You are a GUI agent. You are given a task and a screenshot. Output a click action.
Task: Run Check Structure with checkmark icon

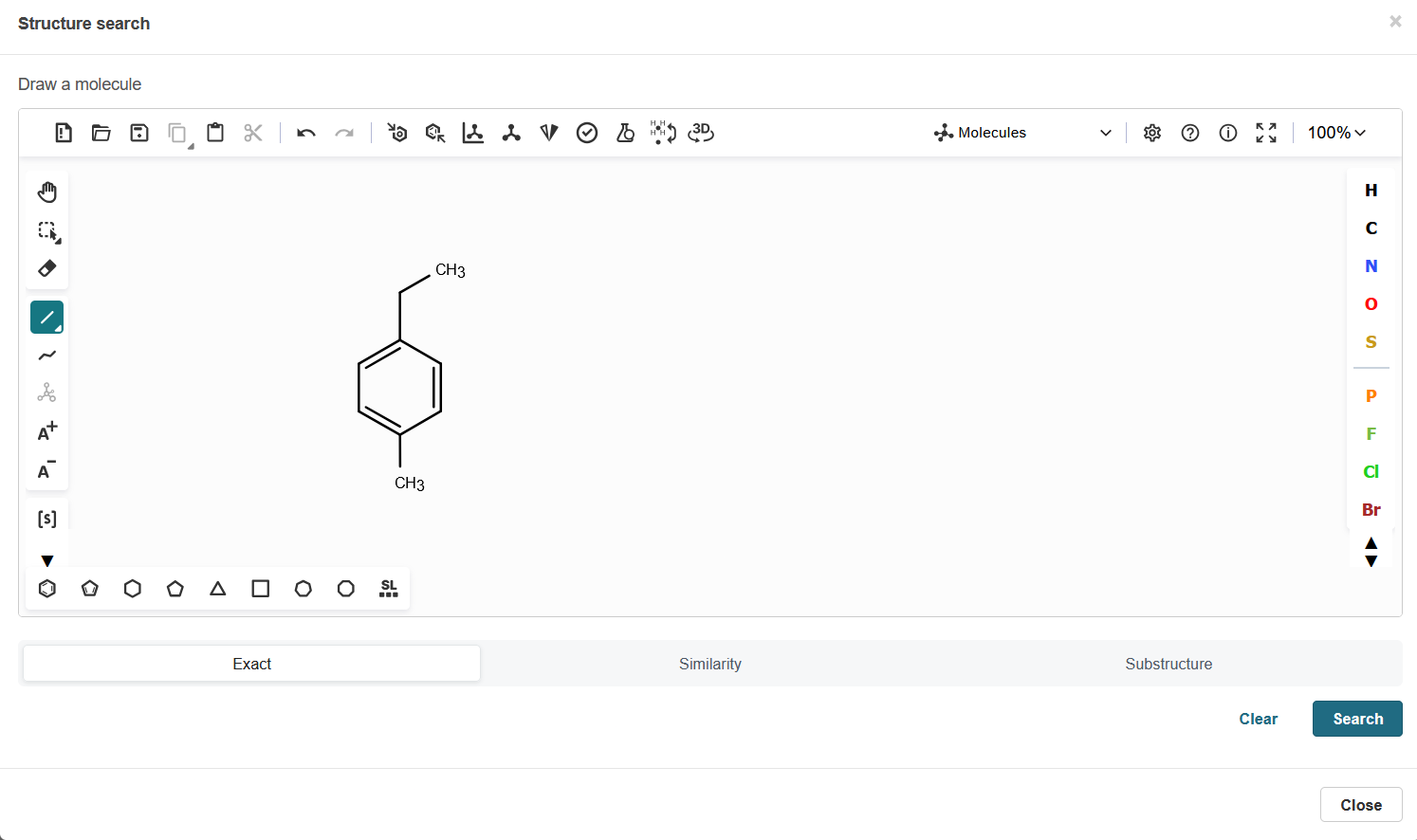pos(587,133)
